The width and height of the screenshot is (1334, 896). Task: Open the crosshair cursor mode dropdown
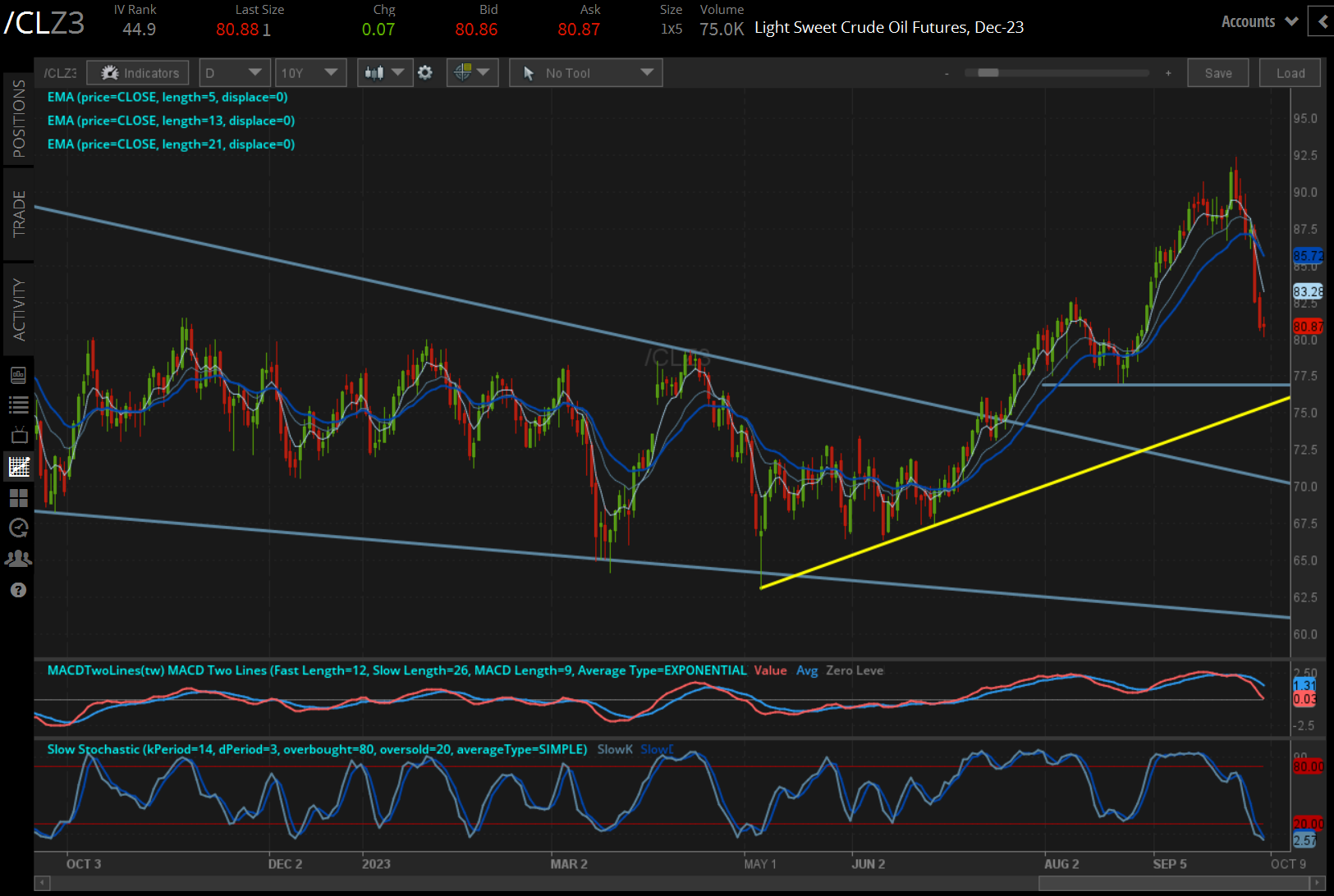(x=472, y=73)
